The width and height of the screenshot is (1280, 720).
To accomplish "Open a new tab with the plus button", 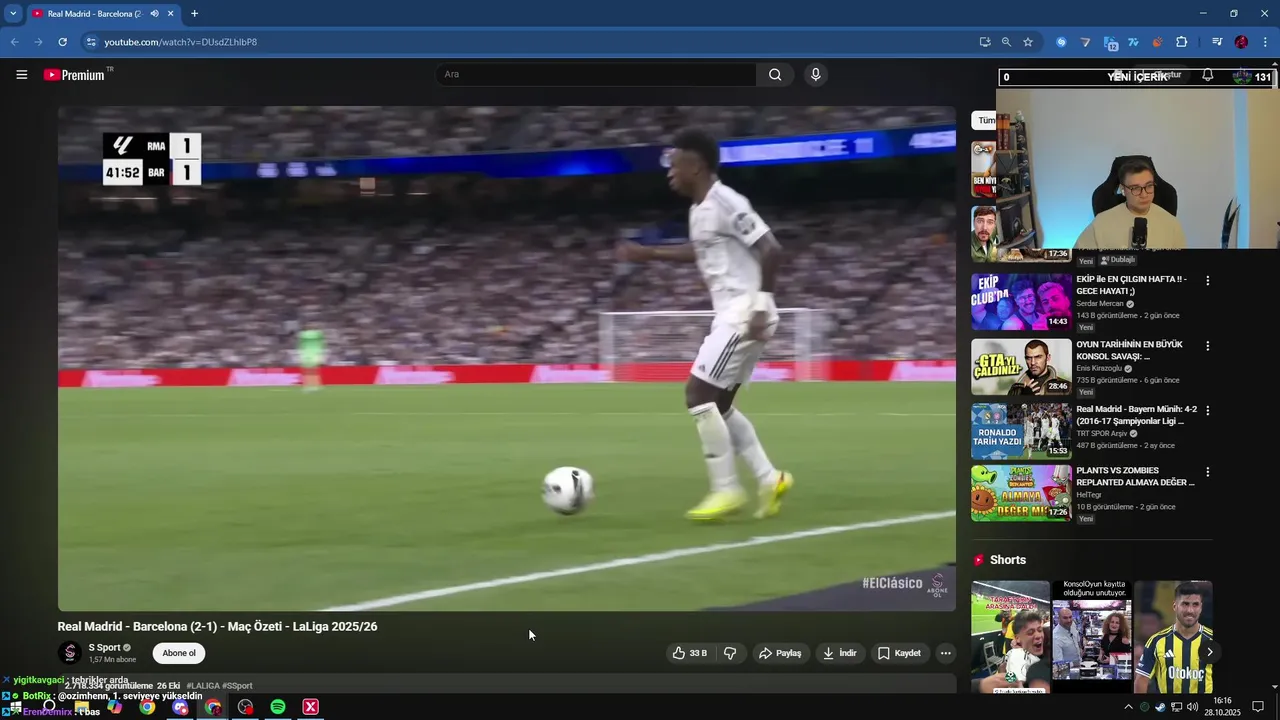I will [x=194, y=14].
